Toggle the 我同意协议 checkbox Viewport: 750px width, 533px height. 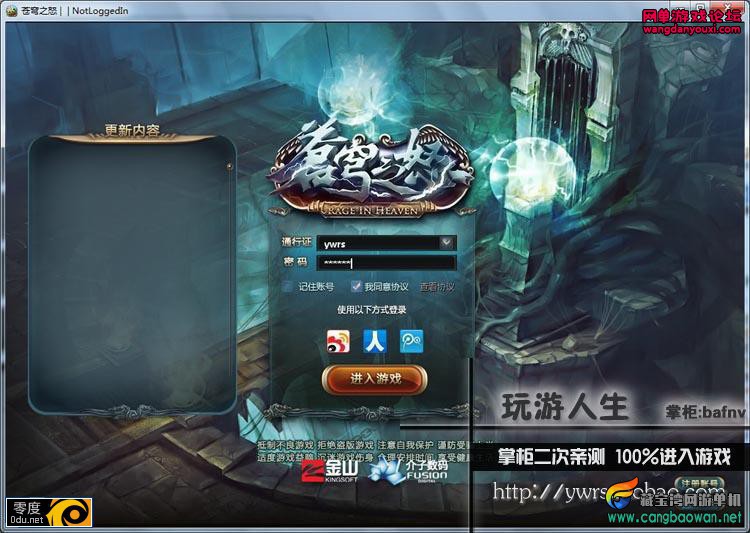click(356, 286)
